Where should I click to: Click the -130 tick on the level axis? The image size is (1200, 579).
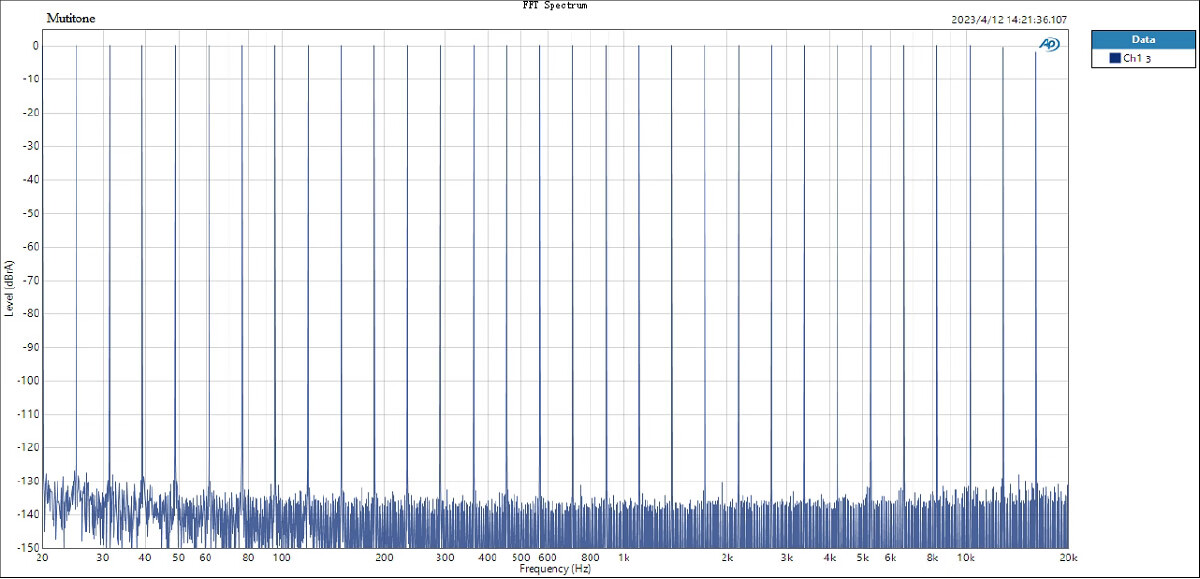click(28, 481)
